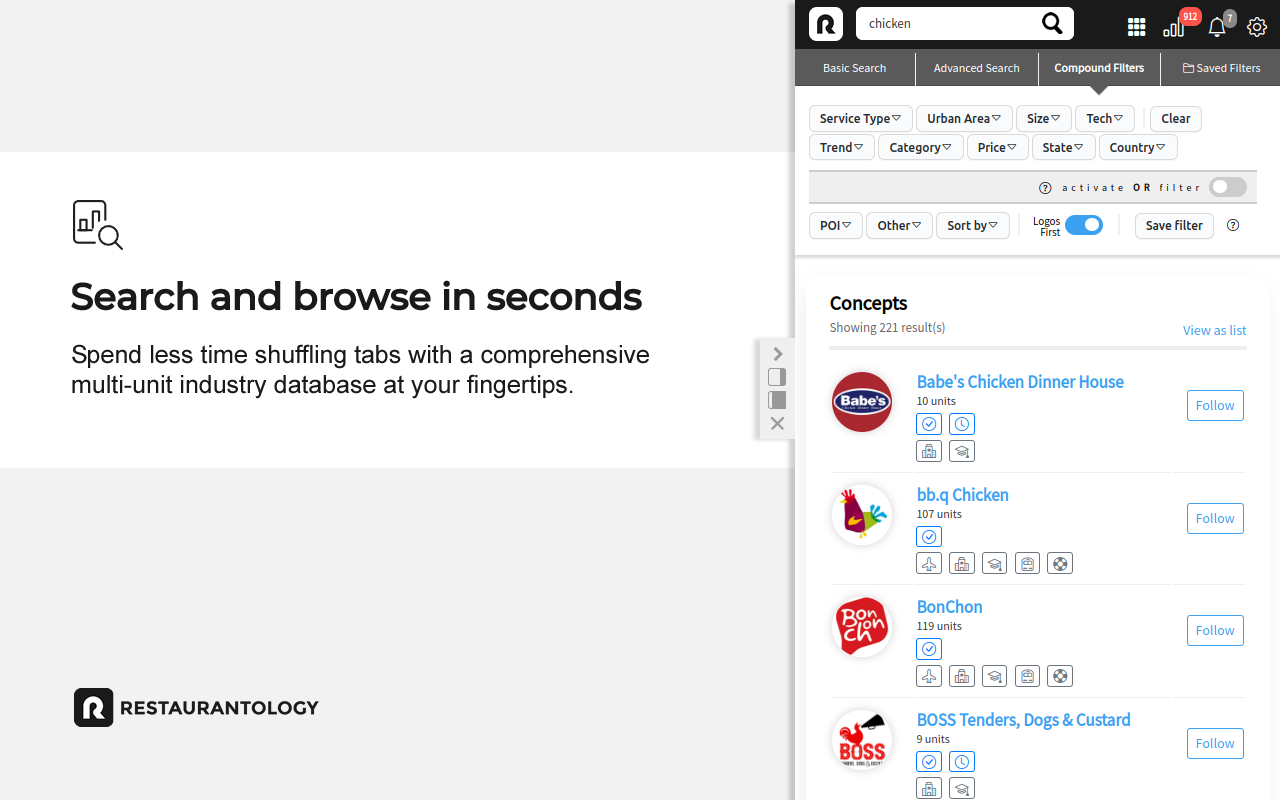Click BOSS Tenders verified checkmark icon
The height and width of the screenshot is (800, 1280).
click(x=929, y=762)
